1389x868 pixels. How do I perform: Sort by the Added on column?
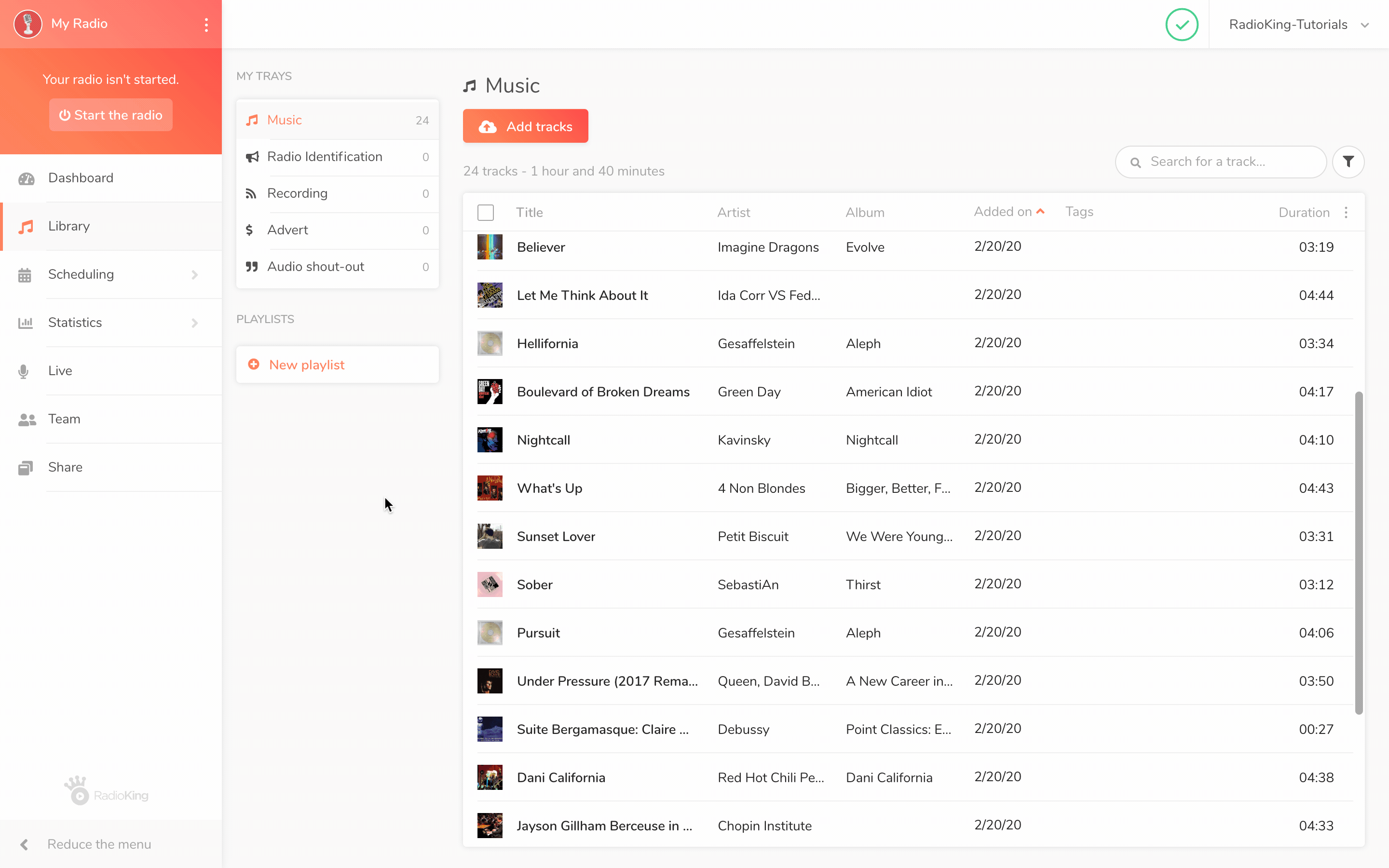click(1009, 212)
